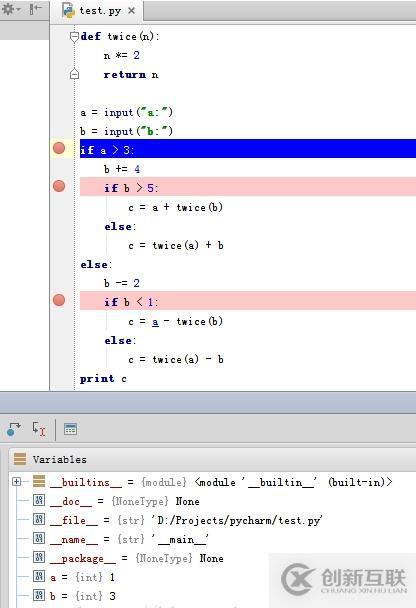Click the line b = input("b:")
The height and width of the screenshot is (608, 416).
[126, 131]
